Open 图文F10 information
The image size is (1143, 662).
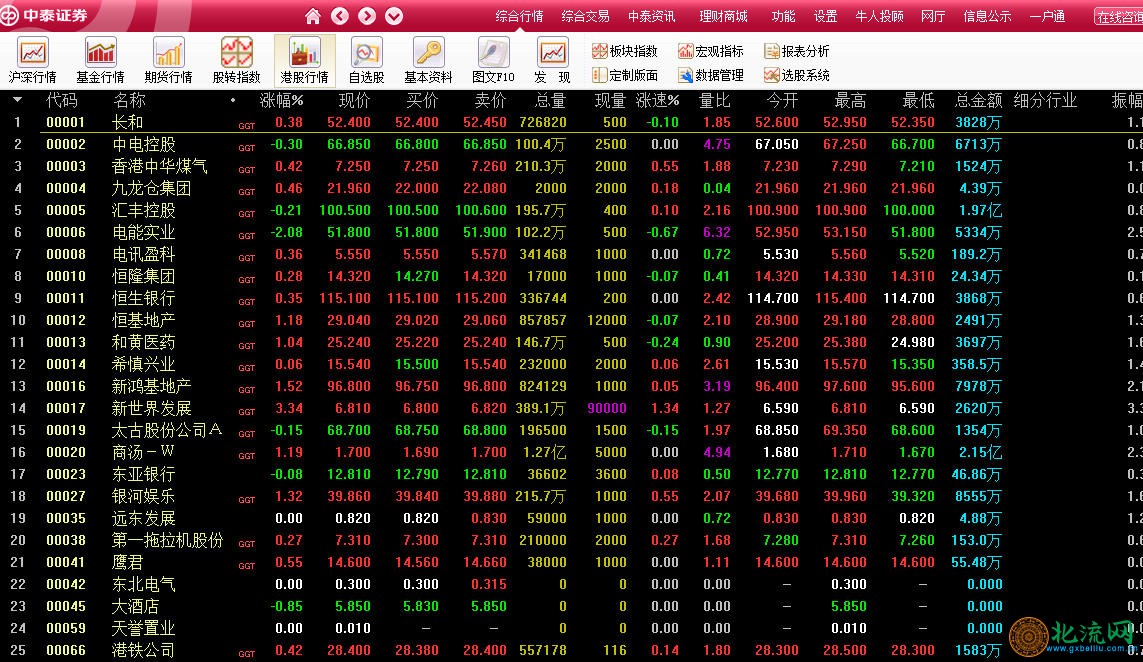[x=494, y=60]
